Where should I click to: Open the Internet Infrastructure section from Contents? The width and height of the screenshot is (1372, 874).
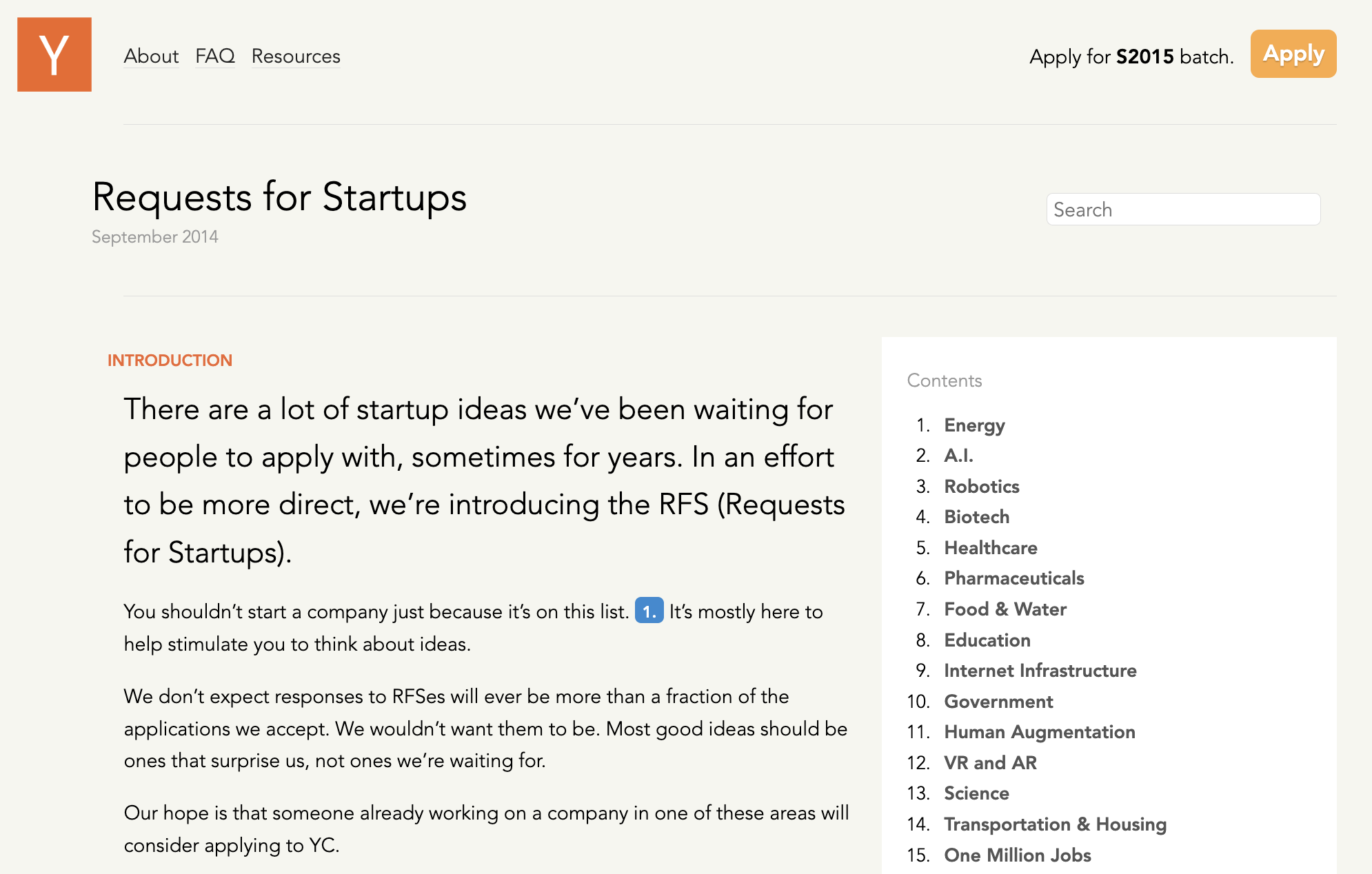[x=1040, y=670]
